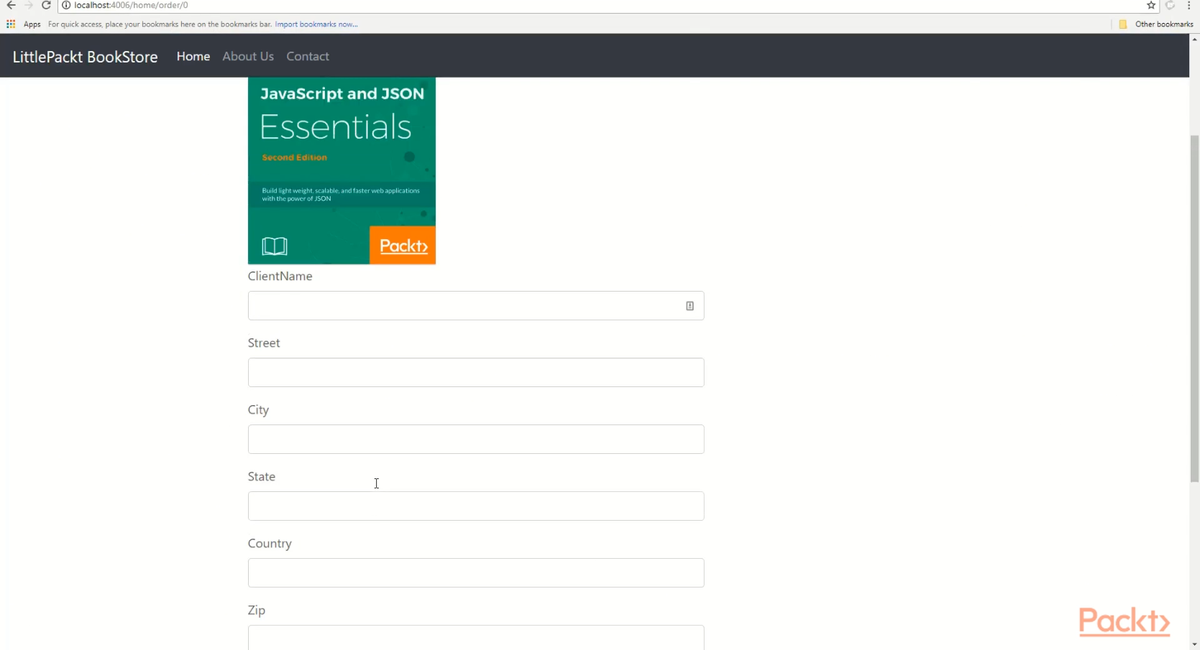The height and width of the screenshot is (650, 1200).
Task: Click the City label
Action: pyautogui.click(x=258, y=410)
